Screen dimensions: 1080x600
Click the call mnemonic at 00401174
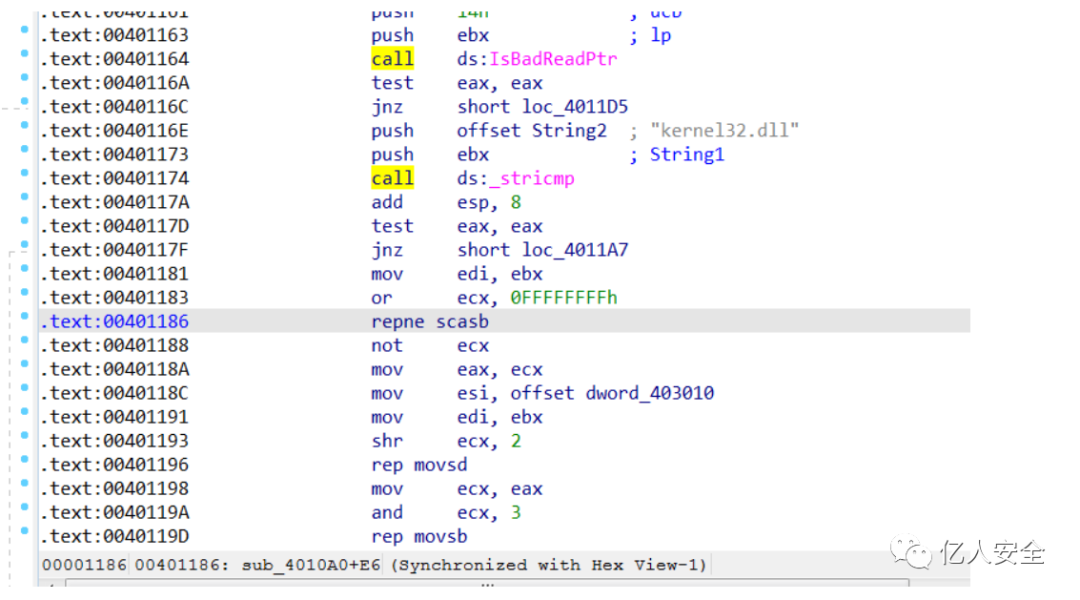[393, 178]
